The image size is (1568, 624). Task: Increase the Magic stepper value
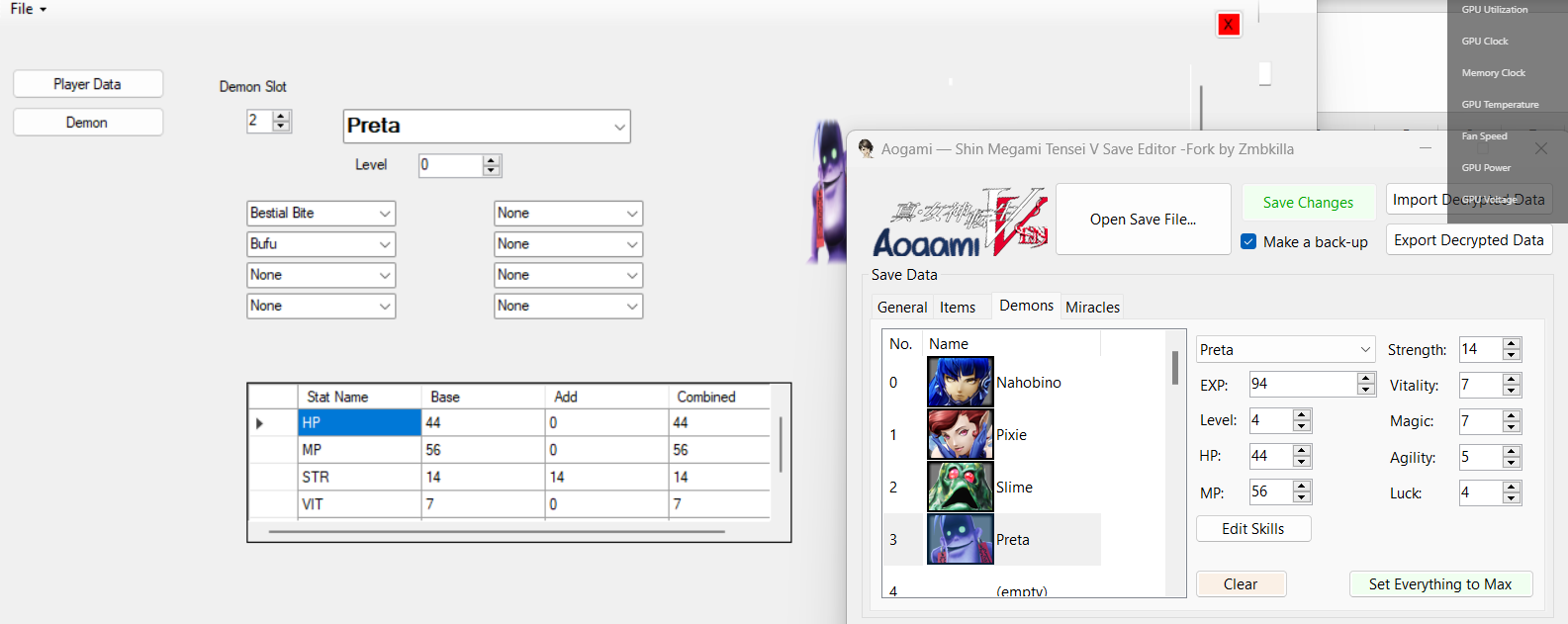coord(1511,415)
